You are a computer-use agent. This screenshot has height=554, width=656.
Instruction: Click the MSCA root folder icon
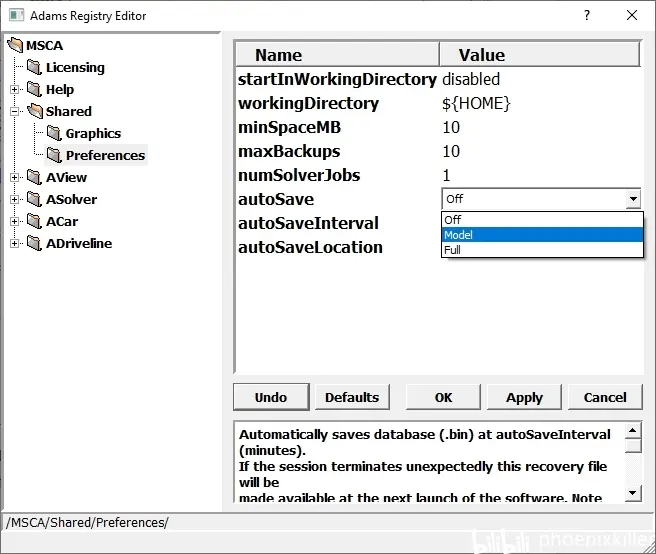point(15,45)
